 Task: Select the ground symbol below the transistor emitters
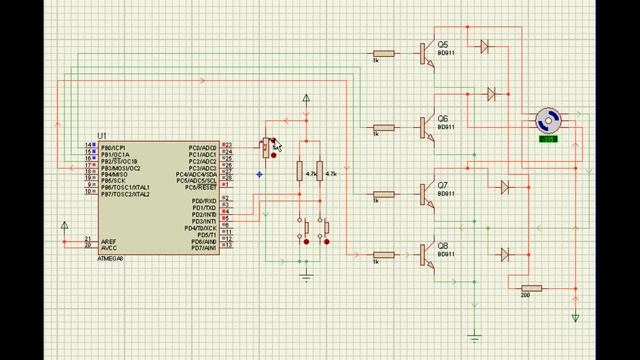click(474, 338)
